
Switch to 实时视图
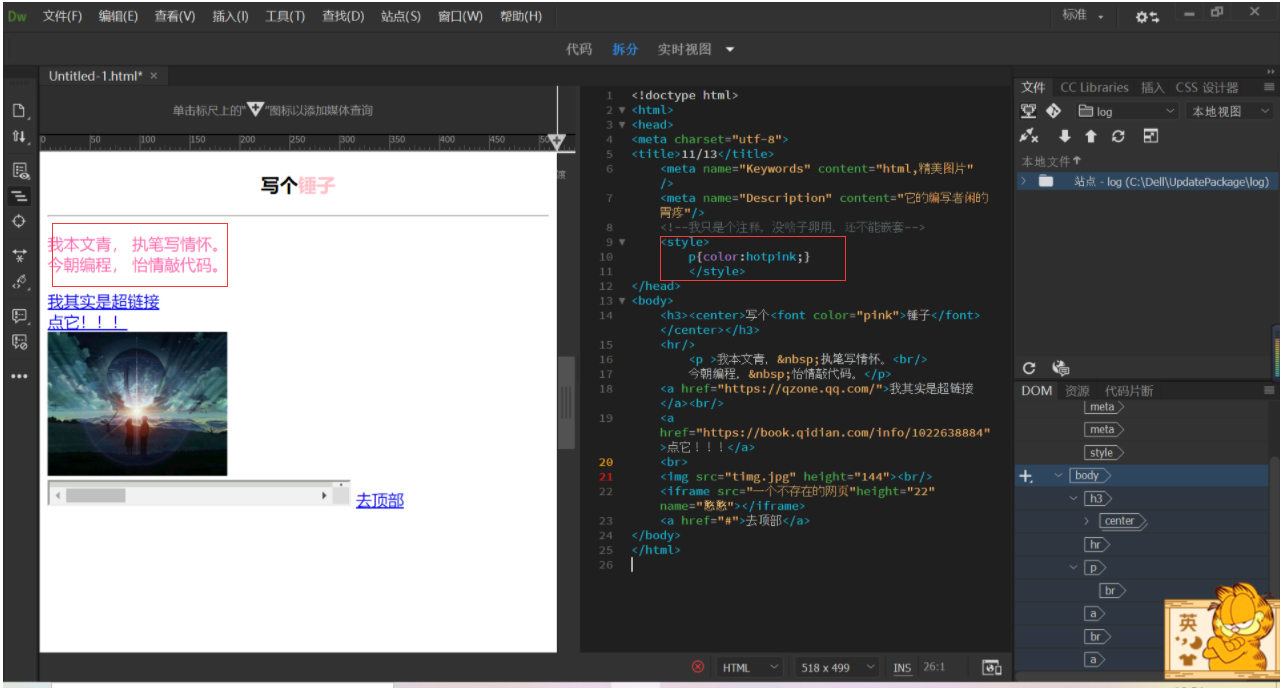pyautogui.click(x=685, y=49)
